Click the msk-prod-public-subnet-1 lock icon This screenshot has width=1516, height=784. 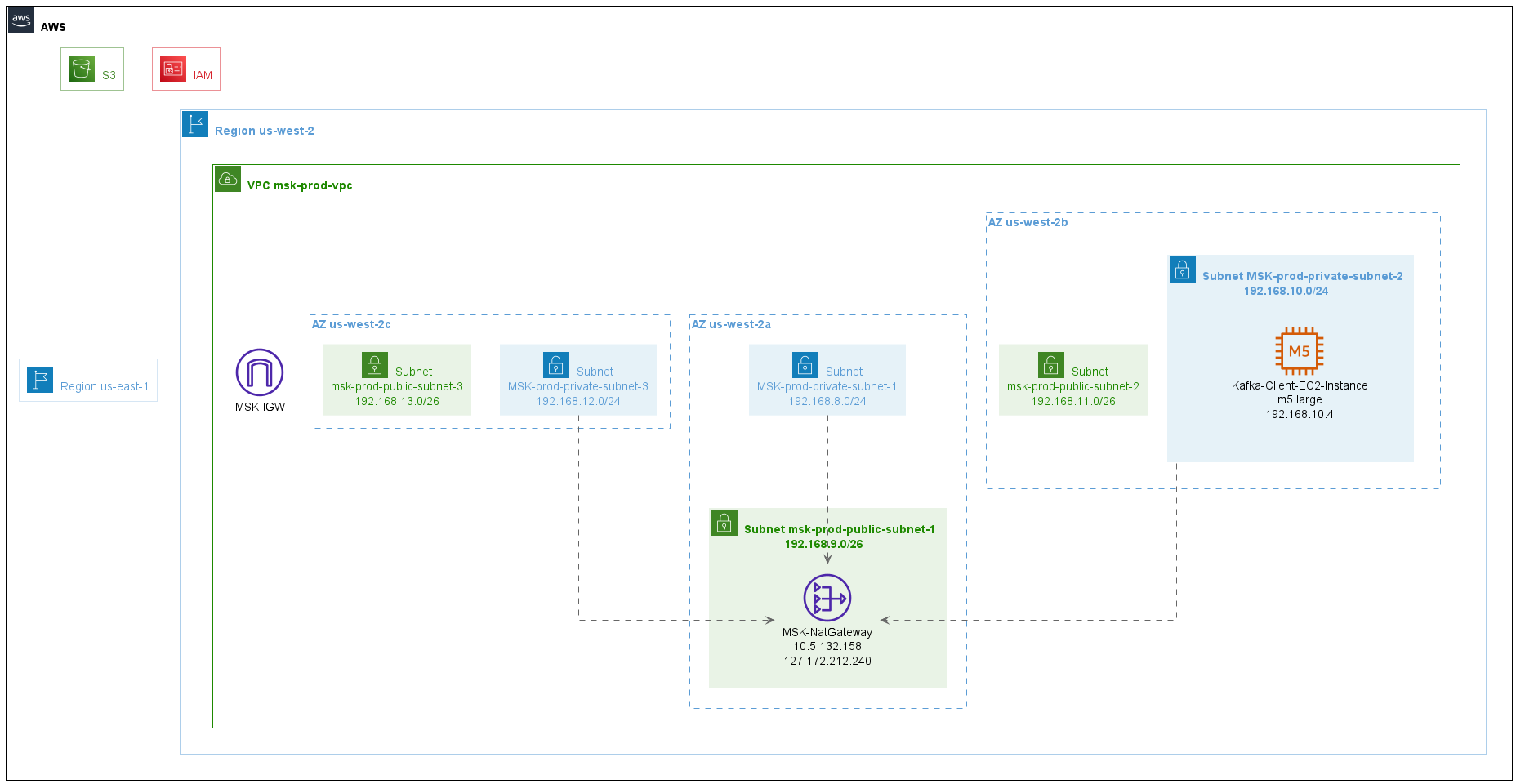[x=725, y=523]
